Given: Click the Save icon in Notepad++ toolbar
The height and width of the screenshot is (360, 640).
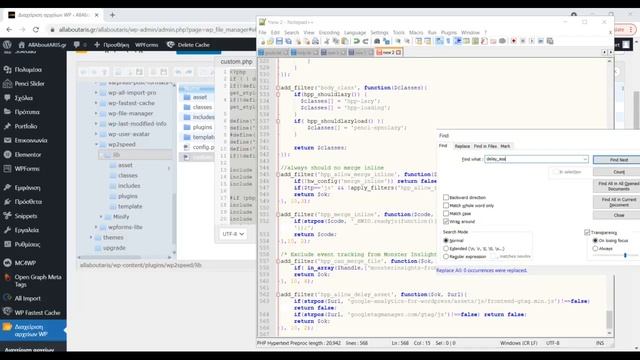Looking at the screenshot, I should [279, 41].
